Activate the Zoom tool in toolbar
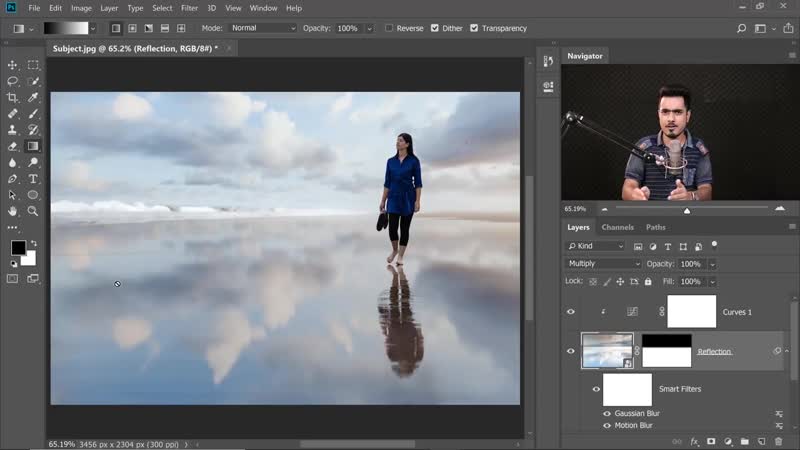800x450 pixels. 33,211
